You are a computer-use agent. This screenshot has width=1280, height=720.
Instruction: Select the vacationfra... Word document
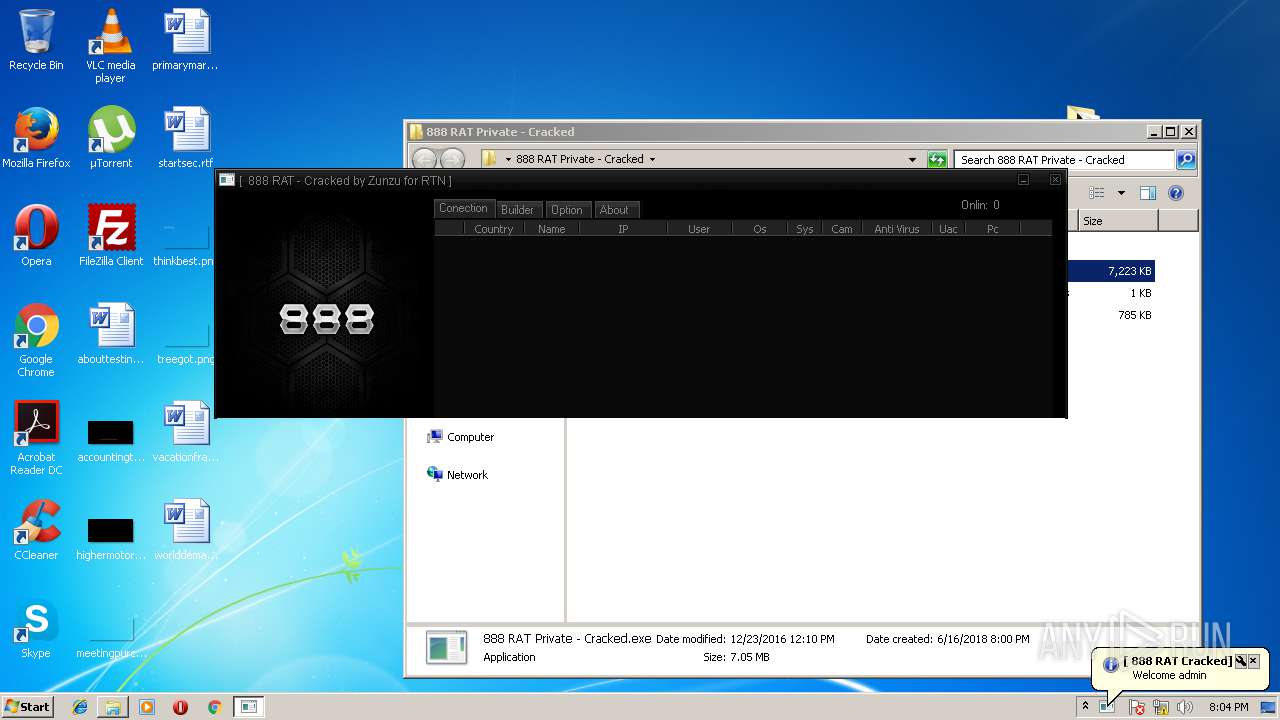pyautogui.click(x=185, y=432)
